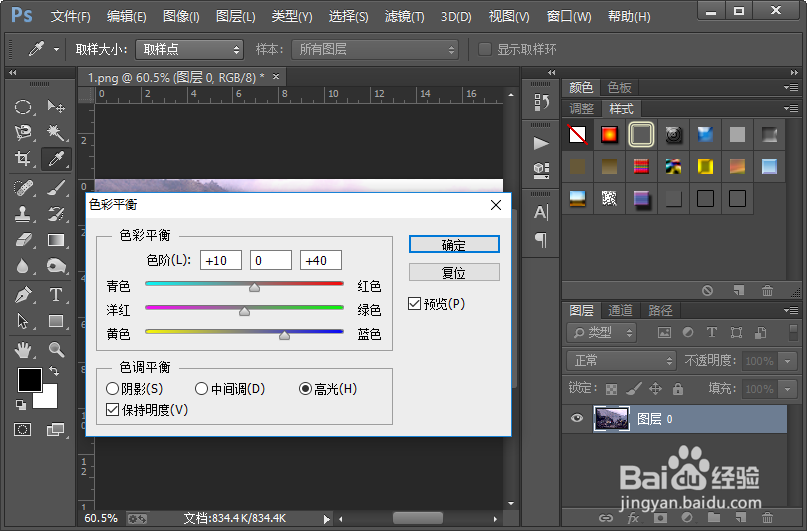Image resolution: width=807 pixels, height=531 pixels.
Task: Select the Eraser tool
Action: pyautogui.click(x=23, y=240)
